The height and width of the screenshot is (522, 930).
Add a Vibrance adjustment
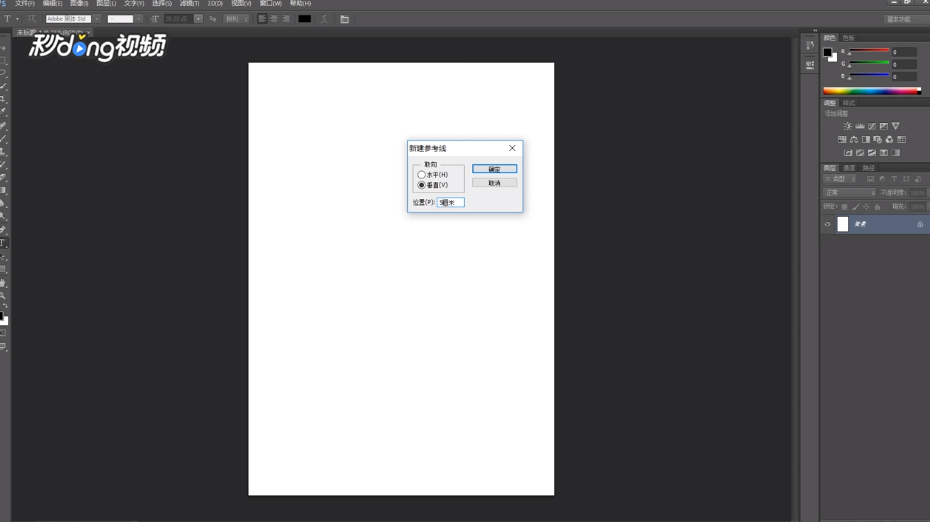click(x=896, y=126)
